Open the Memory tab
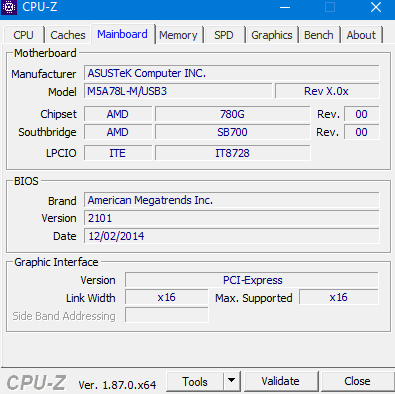Screen dimensions: 395x394 pyautogui.click(x=178, y=35)
